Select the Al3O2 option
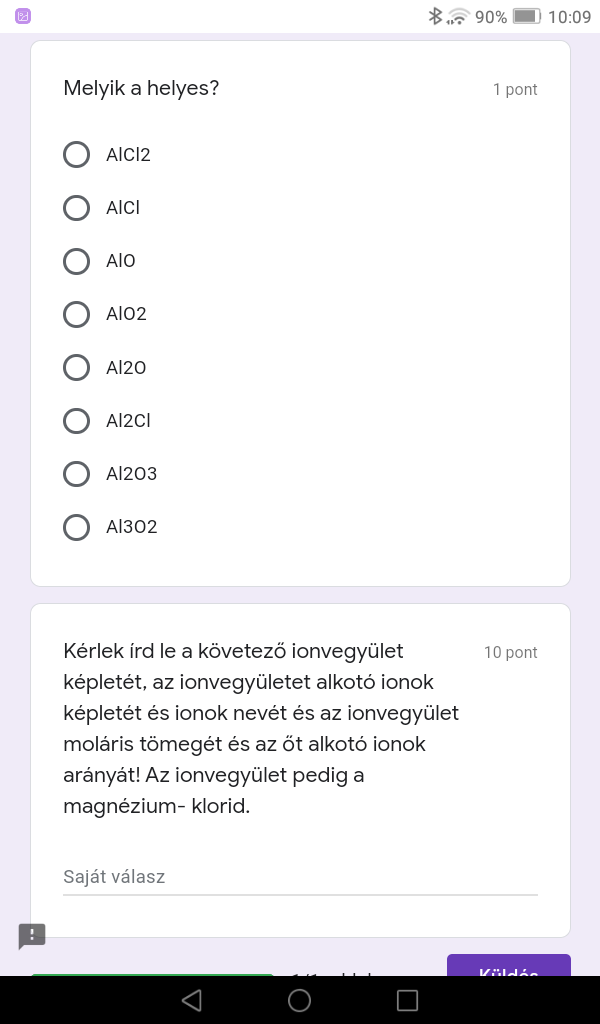Screen dimensions: 600x1024 77,526
